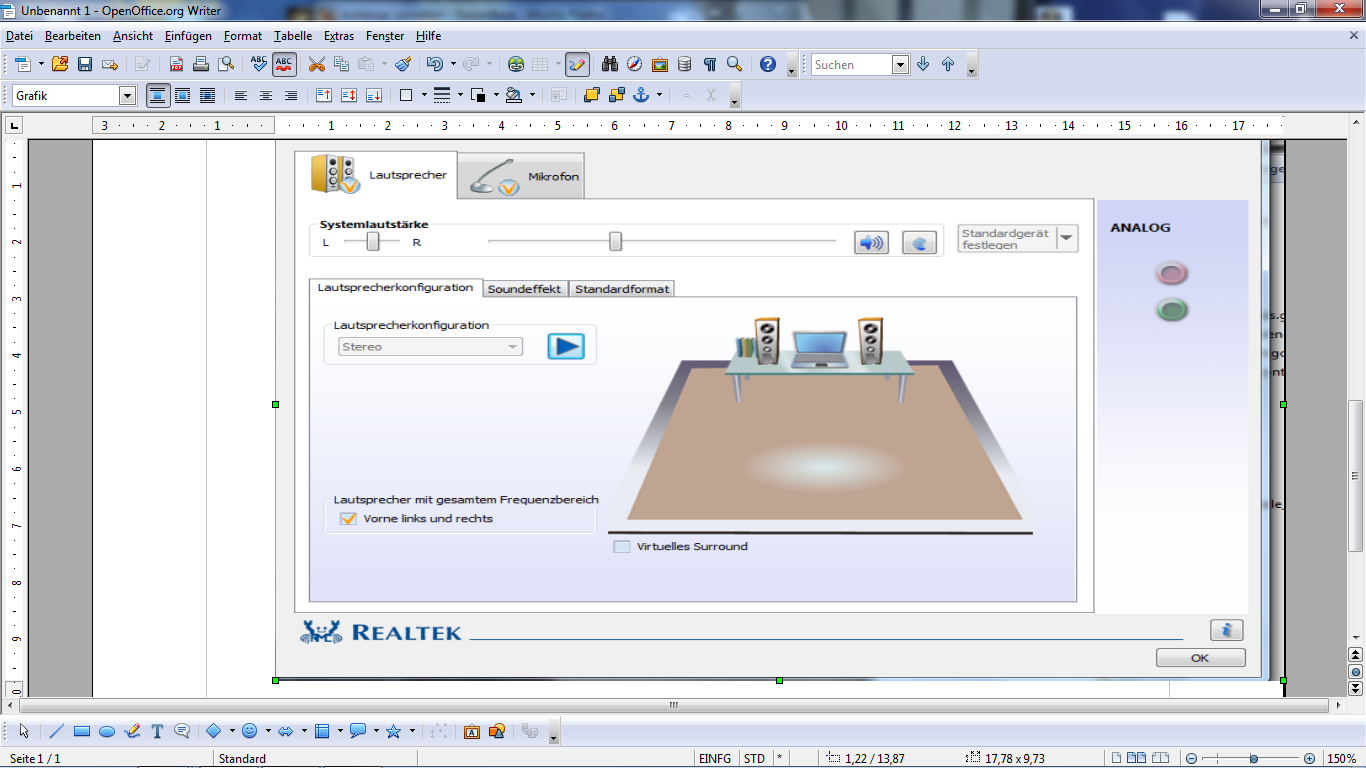Bring graphic to front

point(591,95)
